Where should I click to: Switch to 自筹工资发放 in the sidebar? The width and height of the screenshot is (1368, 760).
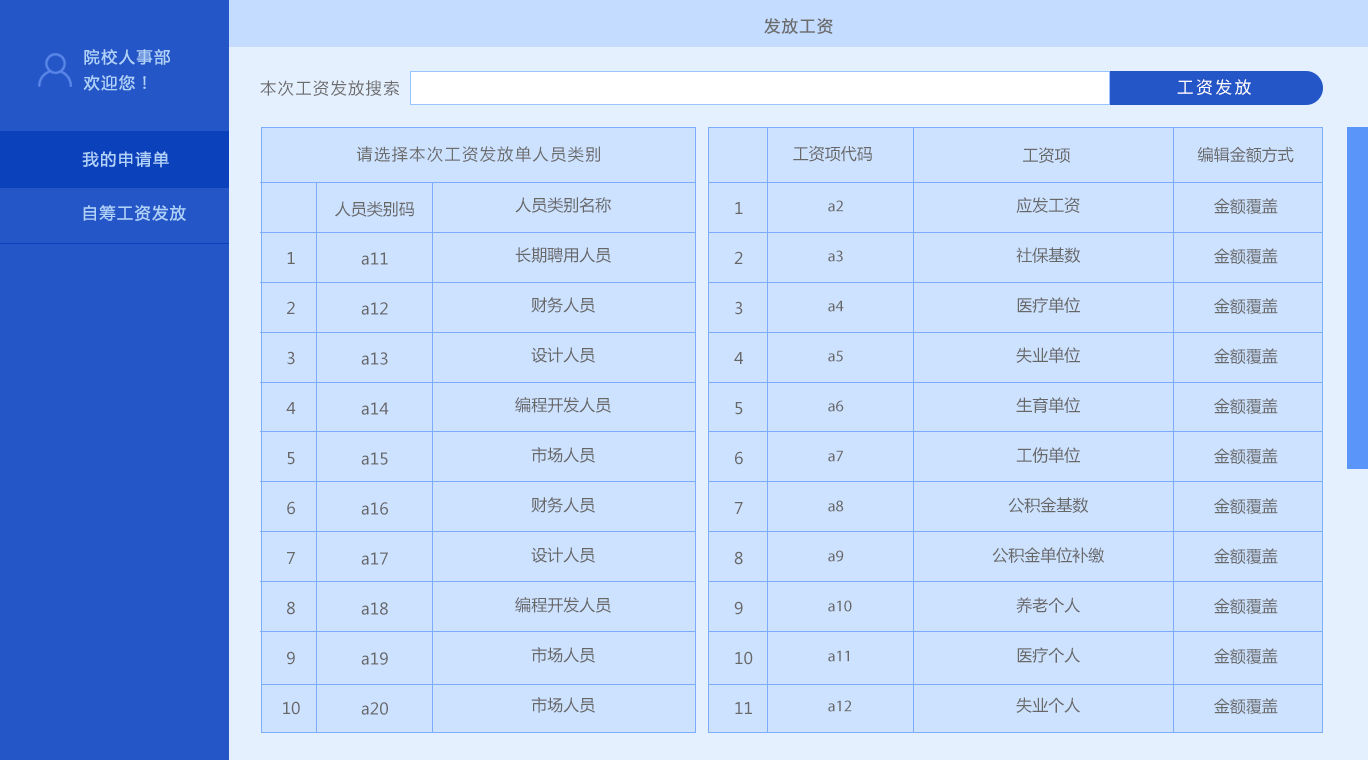click(x=133, y=214)
